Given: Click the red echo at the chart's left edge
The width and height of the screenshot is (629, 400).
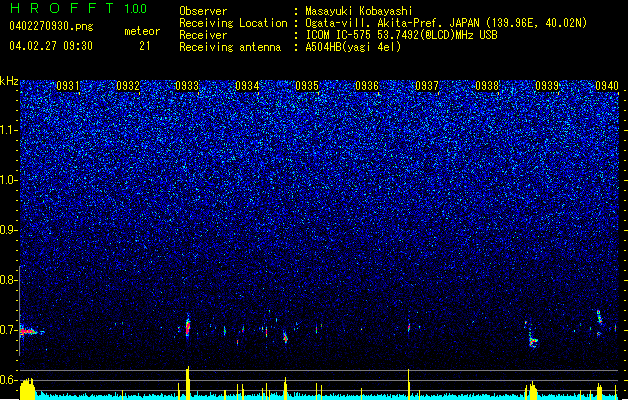Looking at the screenshot, I should [x=29, y=331].
